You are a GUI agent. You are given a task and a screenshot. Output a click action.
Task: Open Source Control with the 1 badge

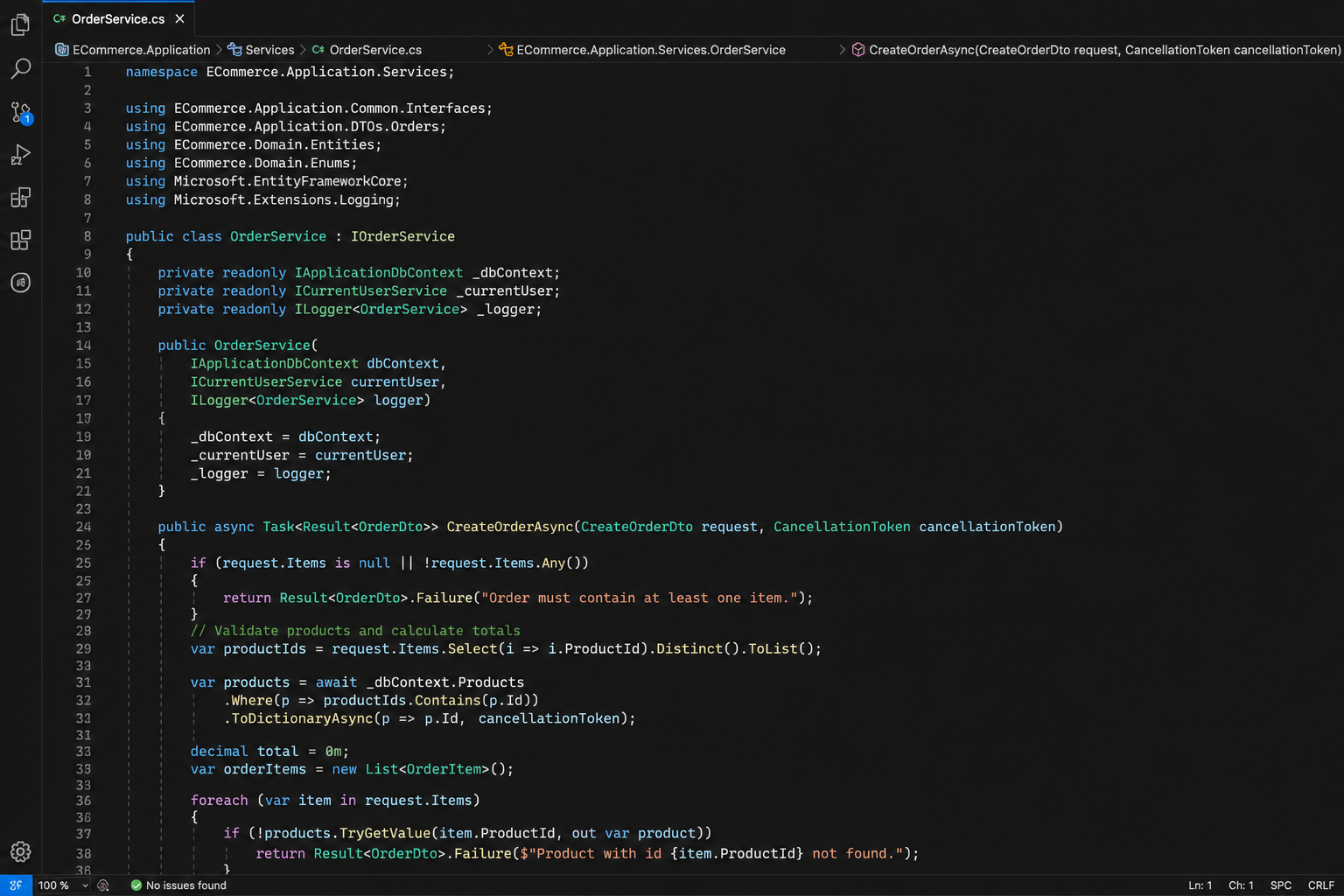[20, 112]
